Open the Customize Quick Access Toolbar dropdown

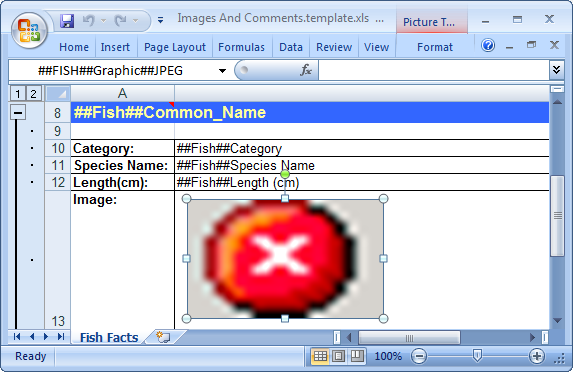(x=160, y=20)
